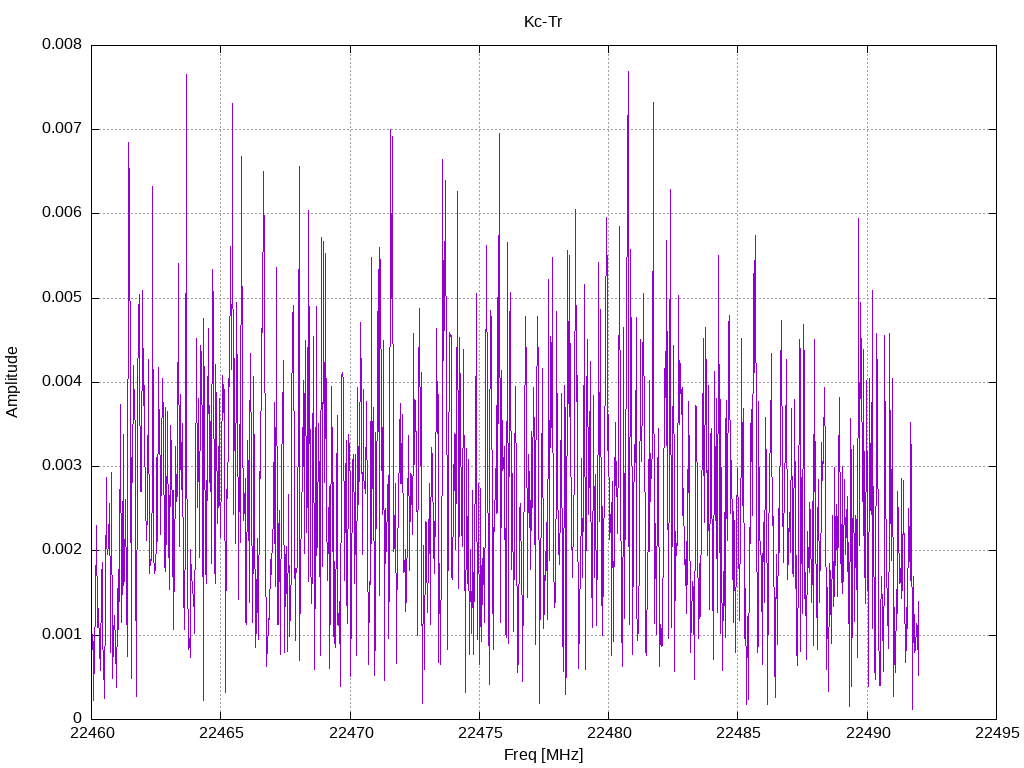Image resolution: width=1024 pixels, height=768 pixels.
Task: Select the 'Amplitude' y-axis label
Action: pyautogui.click(x=12, y=382)
